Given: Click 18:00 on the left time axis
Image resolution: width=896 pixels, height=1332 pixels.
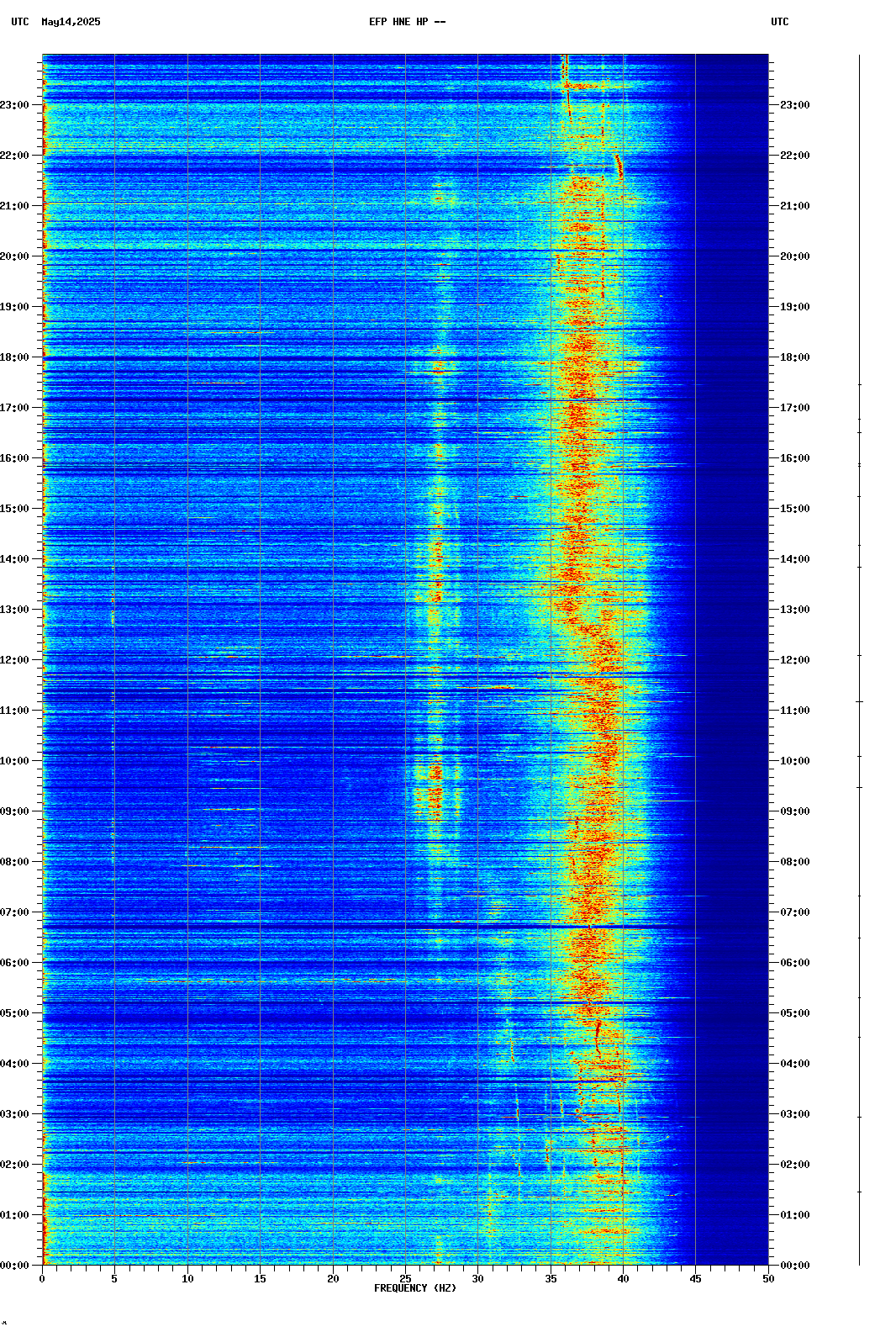Looking at the screenshot, I should (x=14, y=357).
